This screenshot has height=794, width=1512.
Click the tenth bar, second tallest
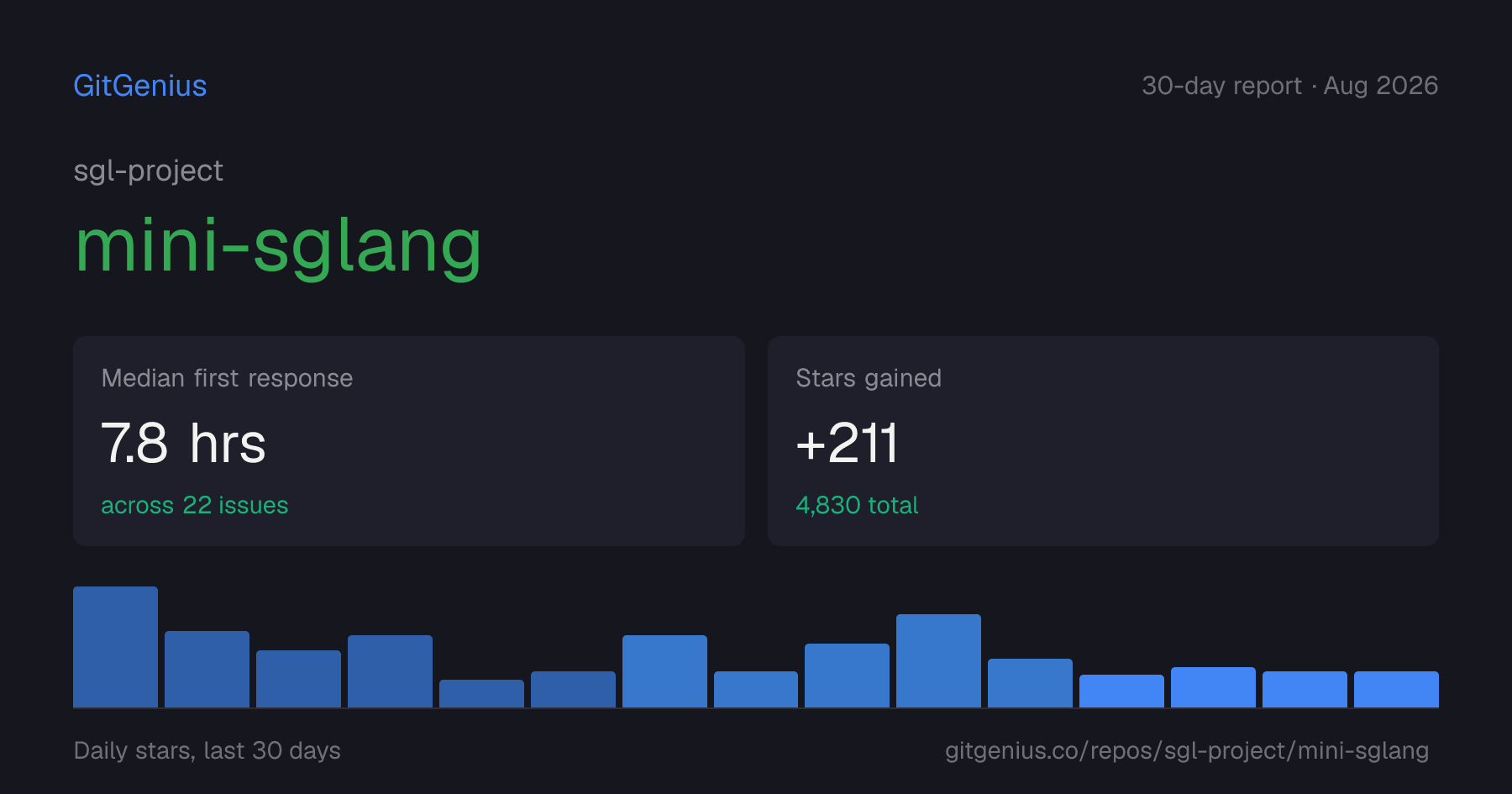[x=938, y=660]
